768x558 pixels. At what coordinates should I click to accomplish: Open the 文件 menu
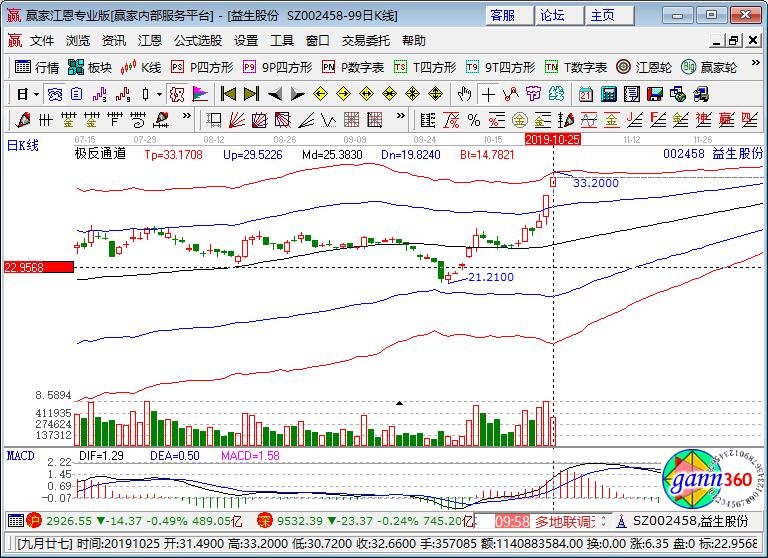(x=42, y=41)
